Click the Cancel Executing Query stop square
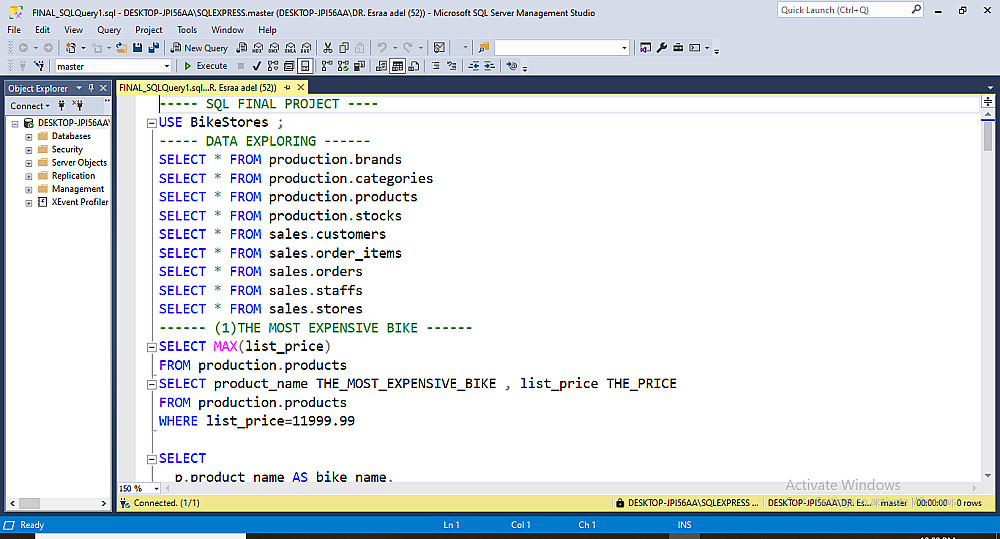The width and height of the screenshot is (1000, 539). tap(240, 66)
